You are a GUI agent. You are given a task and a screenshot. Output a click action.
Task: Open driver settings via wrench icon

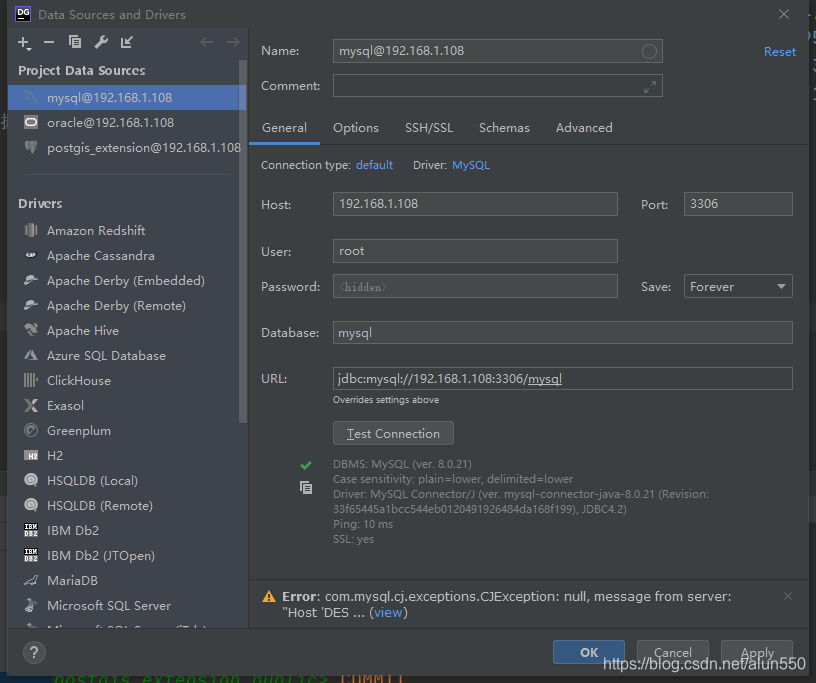tap(101, 42)
